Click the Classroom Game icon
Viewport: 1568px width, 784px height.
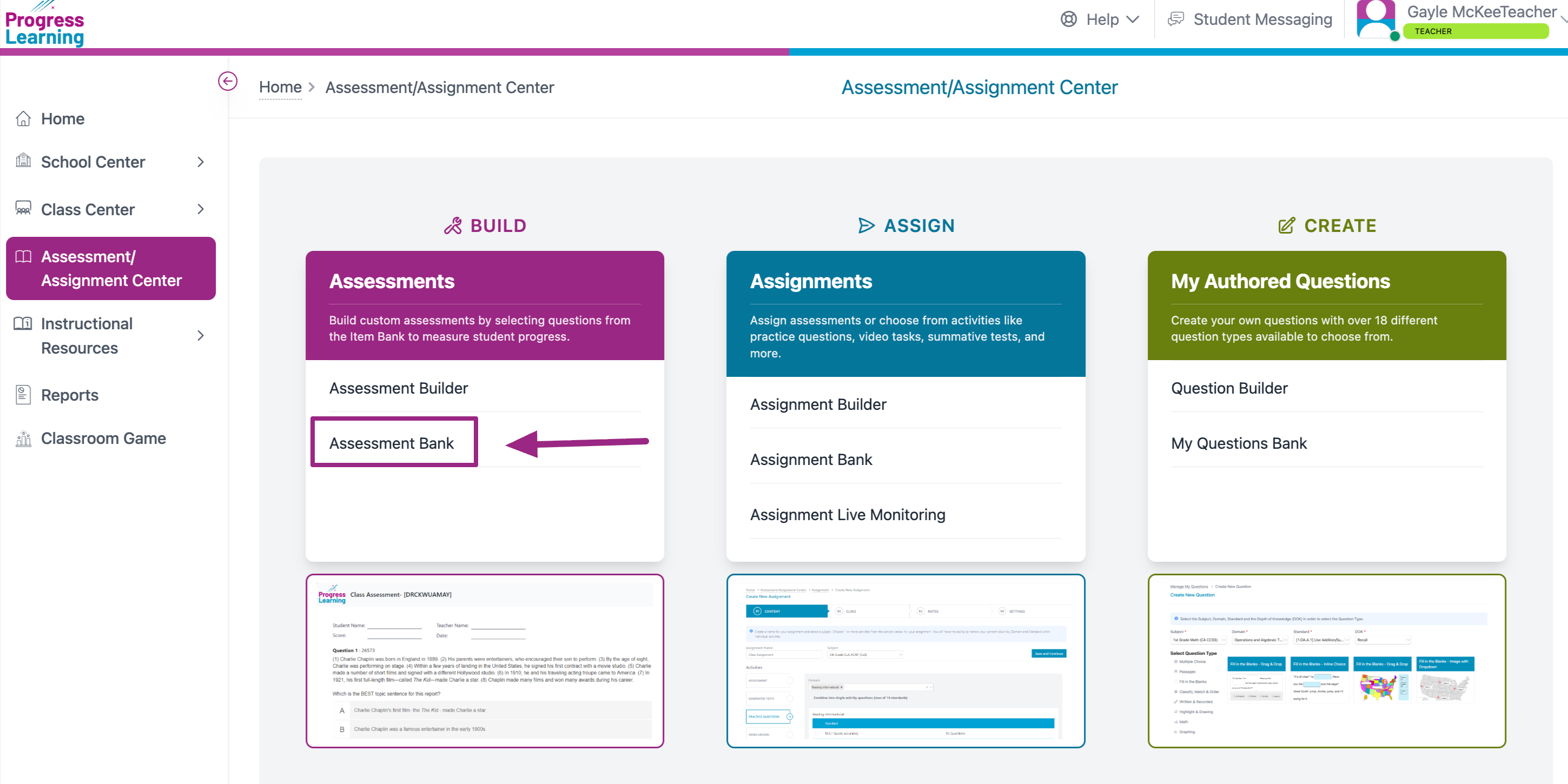coord(23,438)
